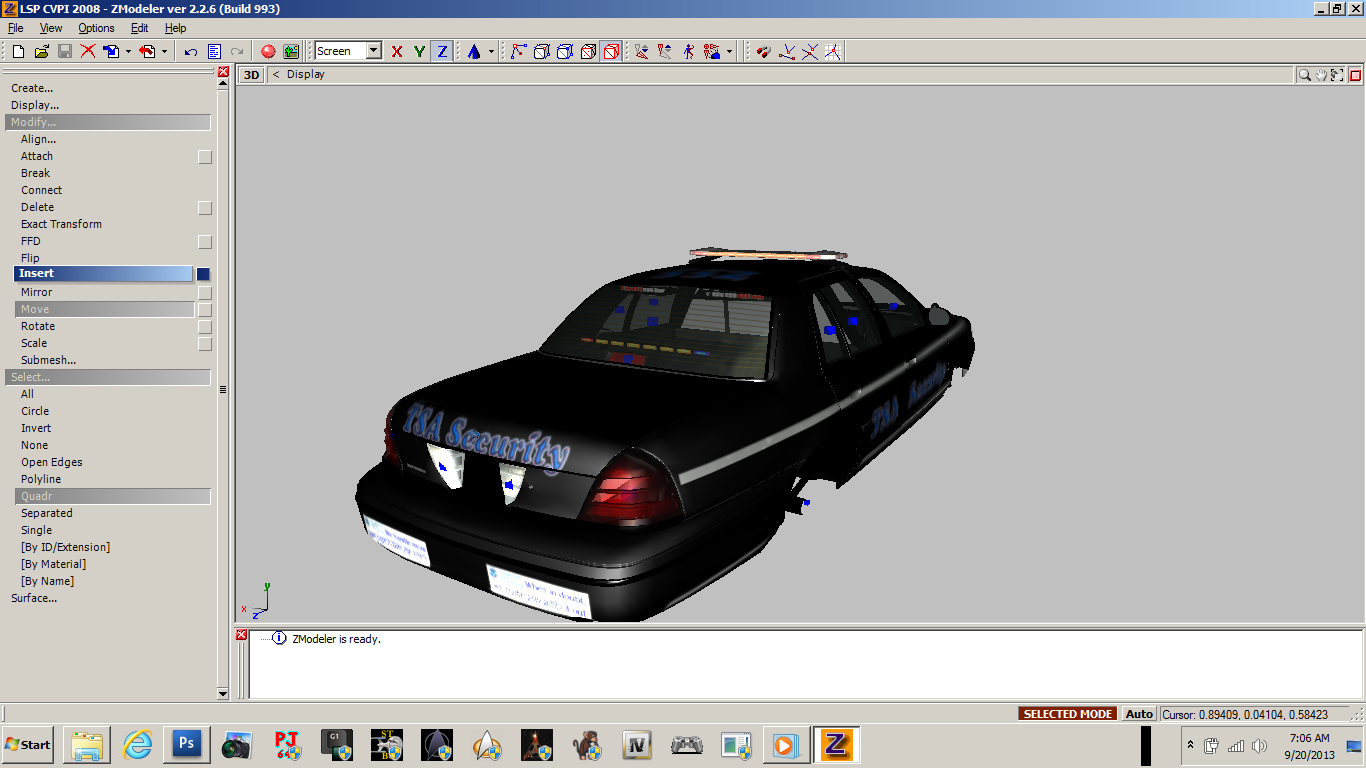Click the Undo arrow in toolbar
Screen dimensions: 1366x768
click(191, 51)
